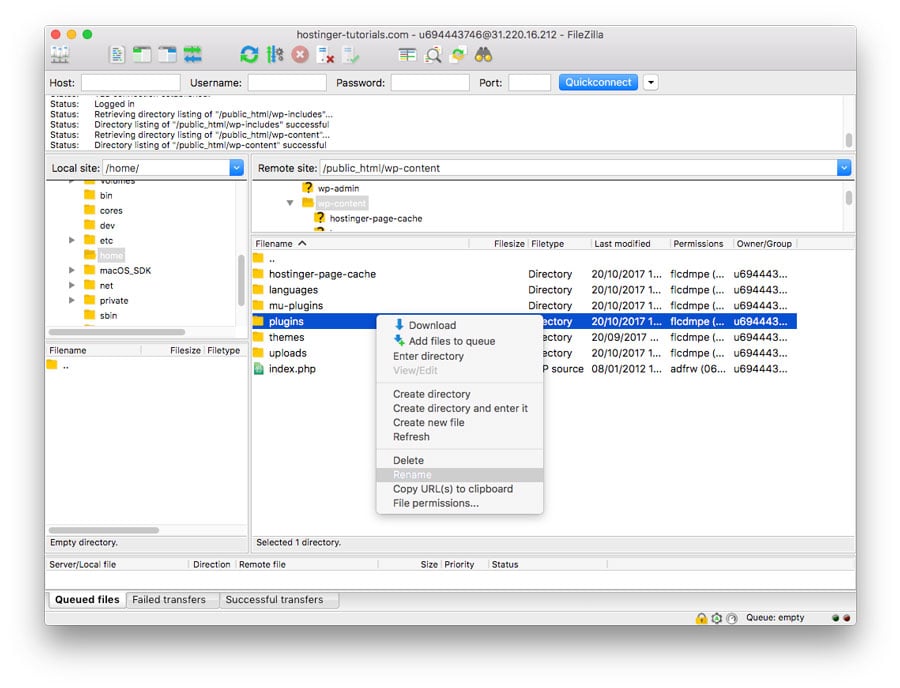Sort remote files by Last modified column
This screenshot has height=688, width=900.
point(630,244)
